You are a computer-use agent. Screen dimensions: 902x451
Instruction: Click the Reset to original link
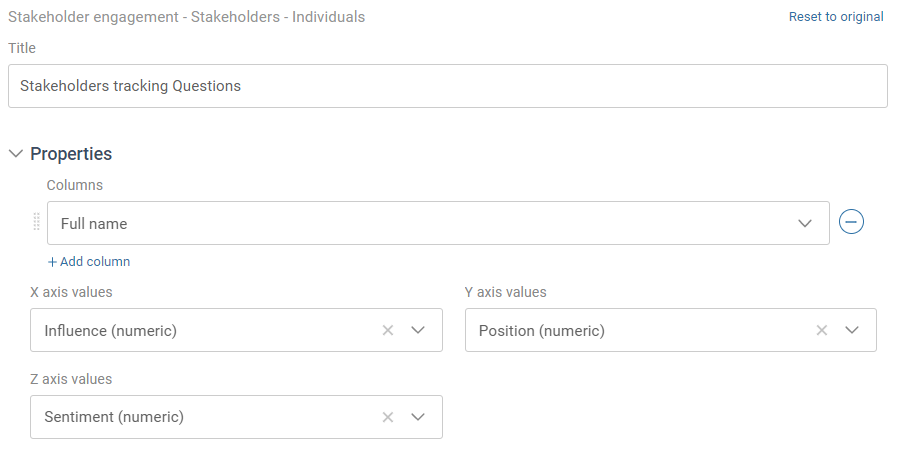tap(836, 17)
